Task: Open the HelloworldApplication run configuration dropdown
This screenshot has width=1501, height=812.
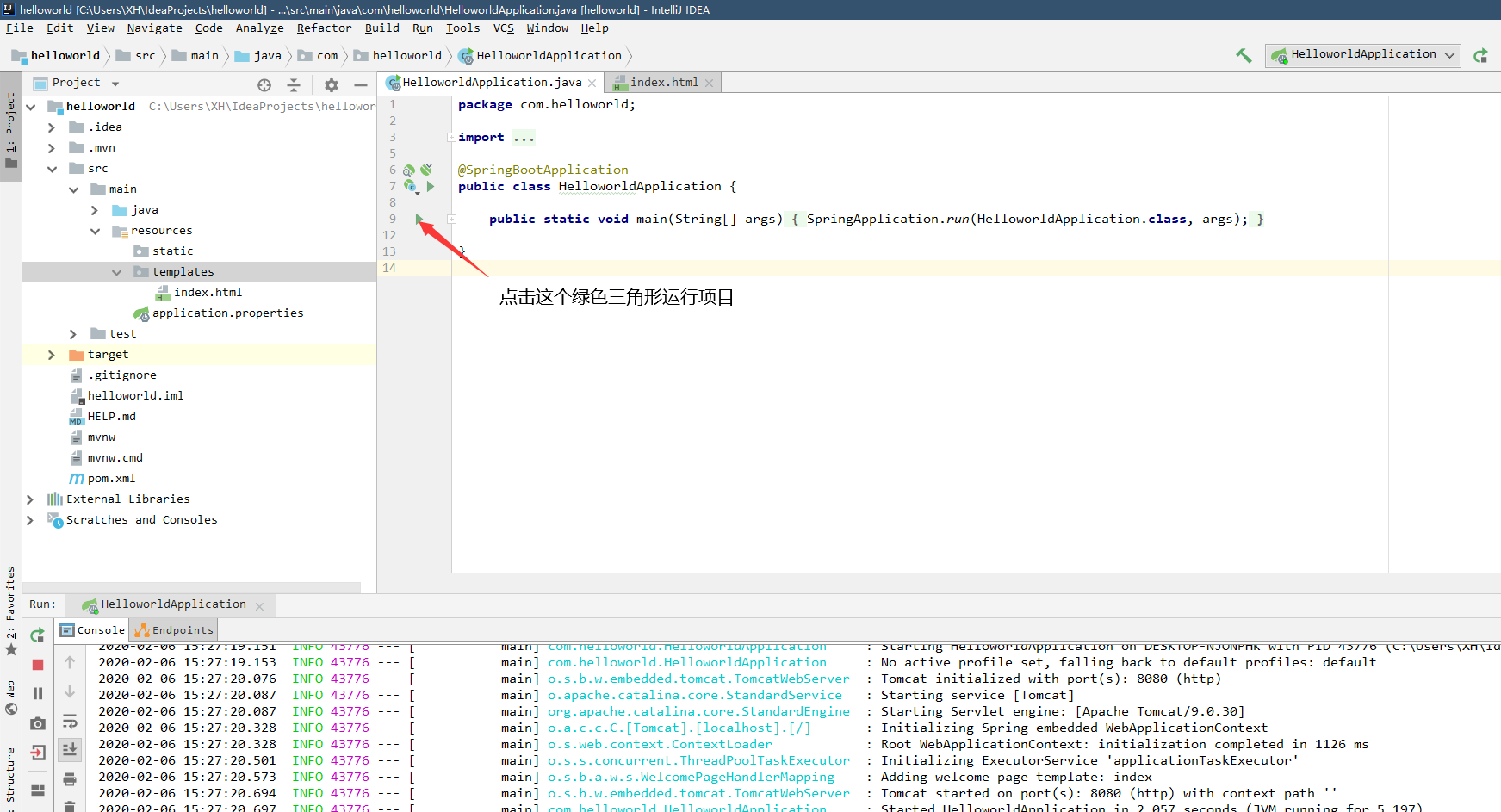Action: point(1363,54)
